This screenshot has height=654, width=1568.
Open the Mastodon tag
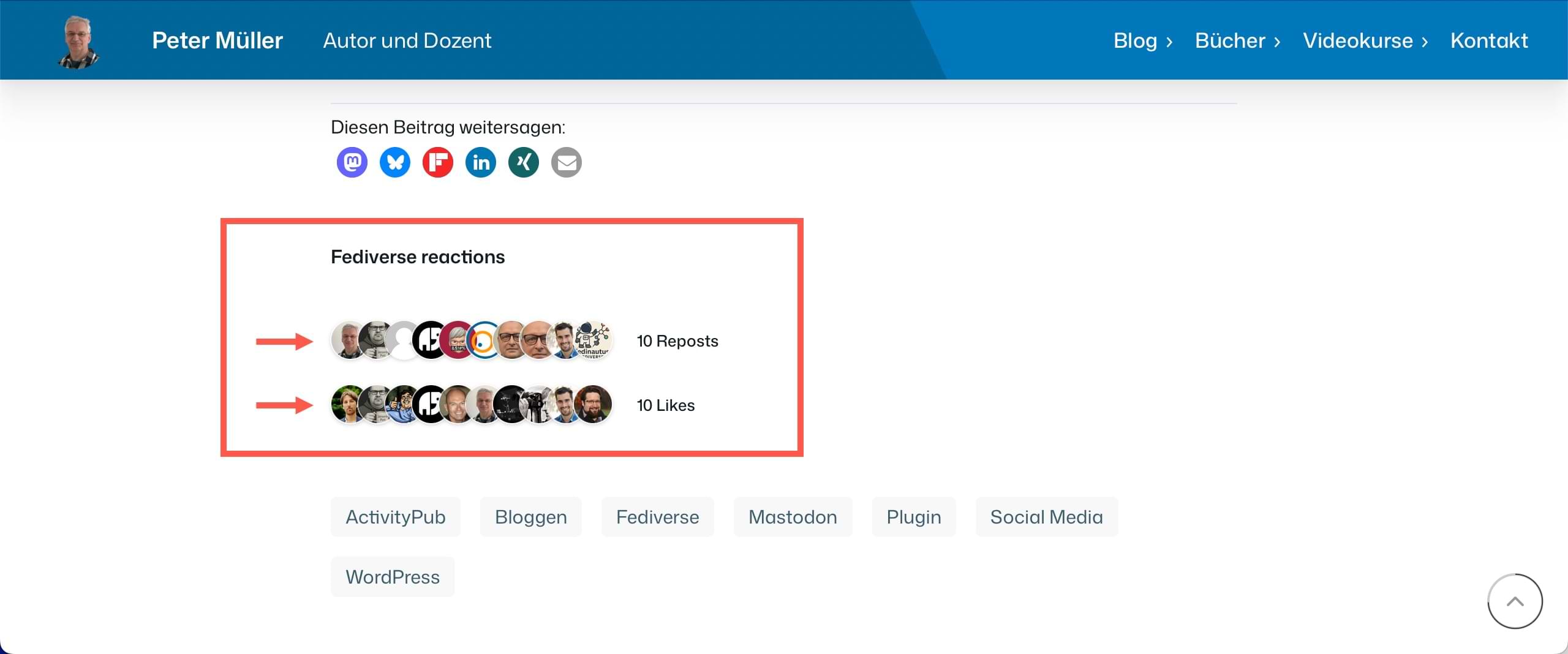793,517
